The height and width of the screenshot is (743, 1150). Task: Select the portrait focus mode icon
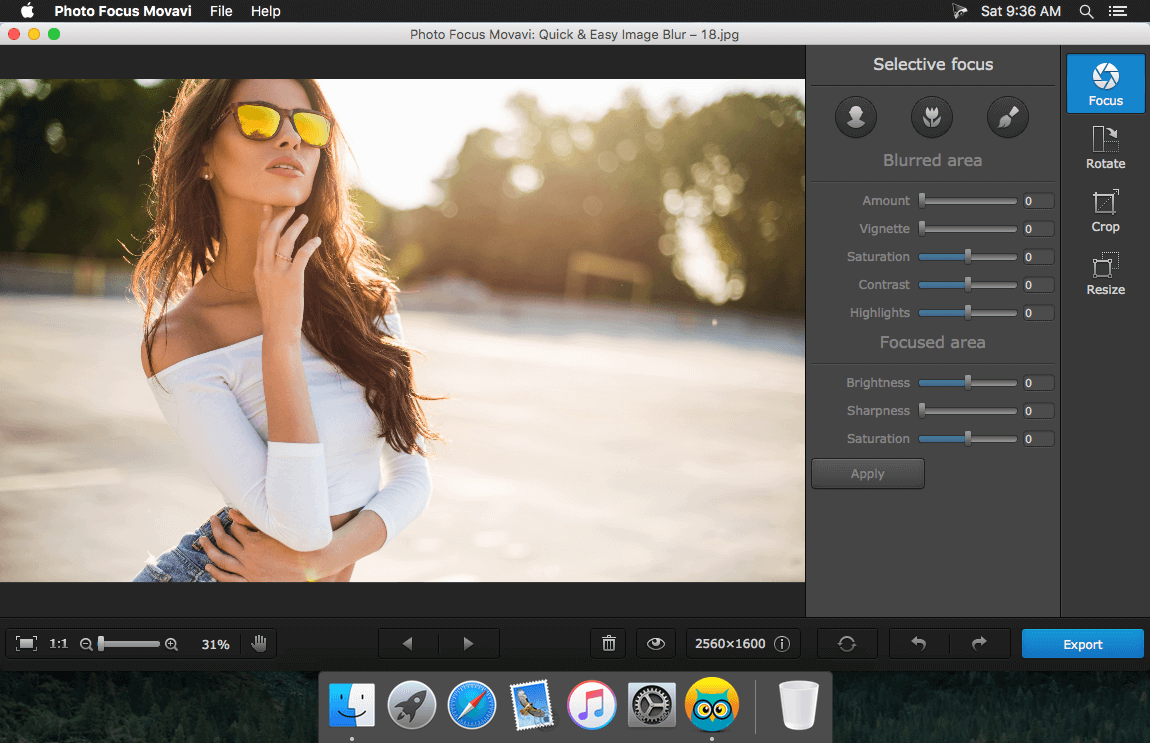856,117
